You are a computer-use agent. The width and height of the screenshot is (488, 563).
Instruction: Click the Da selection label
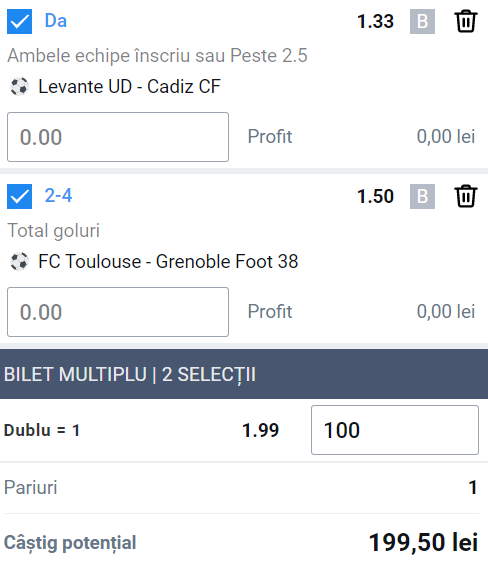point(56,20)
